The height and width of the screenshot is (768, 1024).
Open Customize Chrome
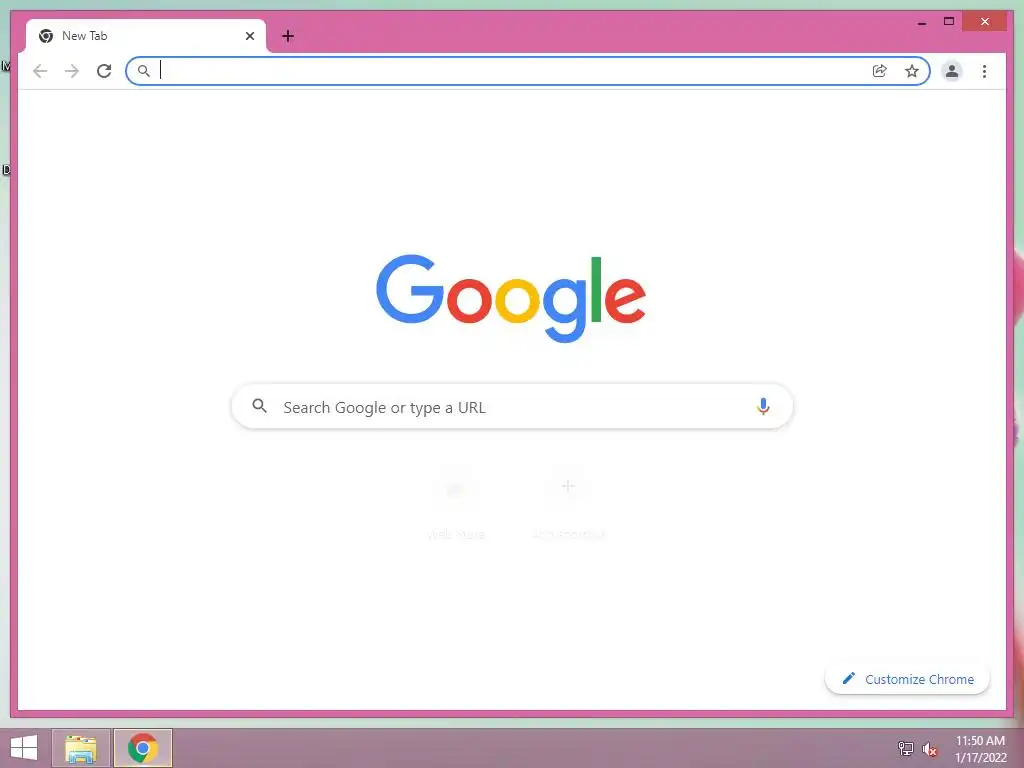point(907,679)
